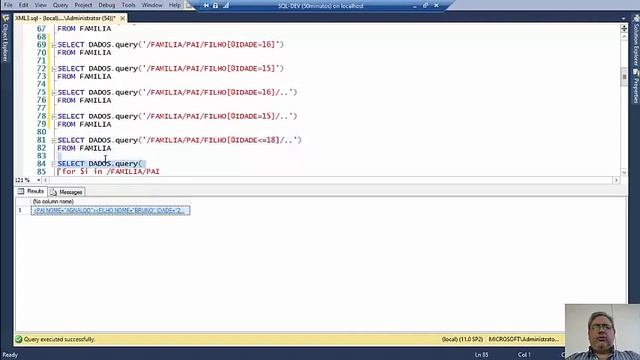Click the IDADE=16]/.. query on line 75
This screenshot has width=640, height=360.
pos(177,92)
